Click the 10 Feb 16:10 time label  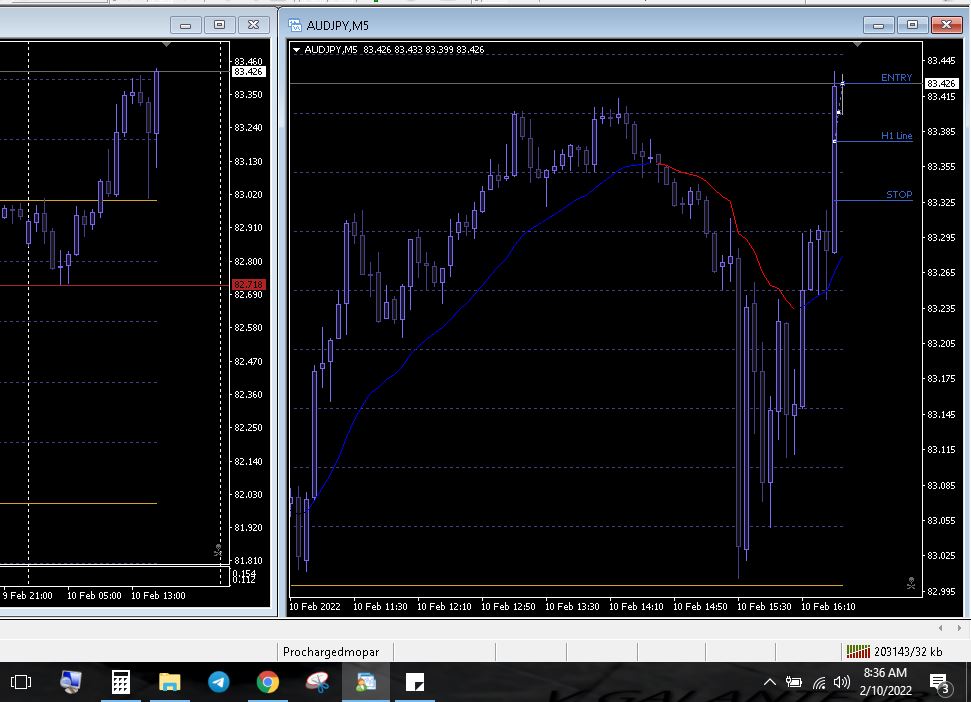(828, 607)
